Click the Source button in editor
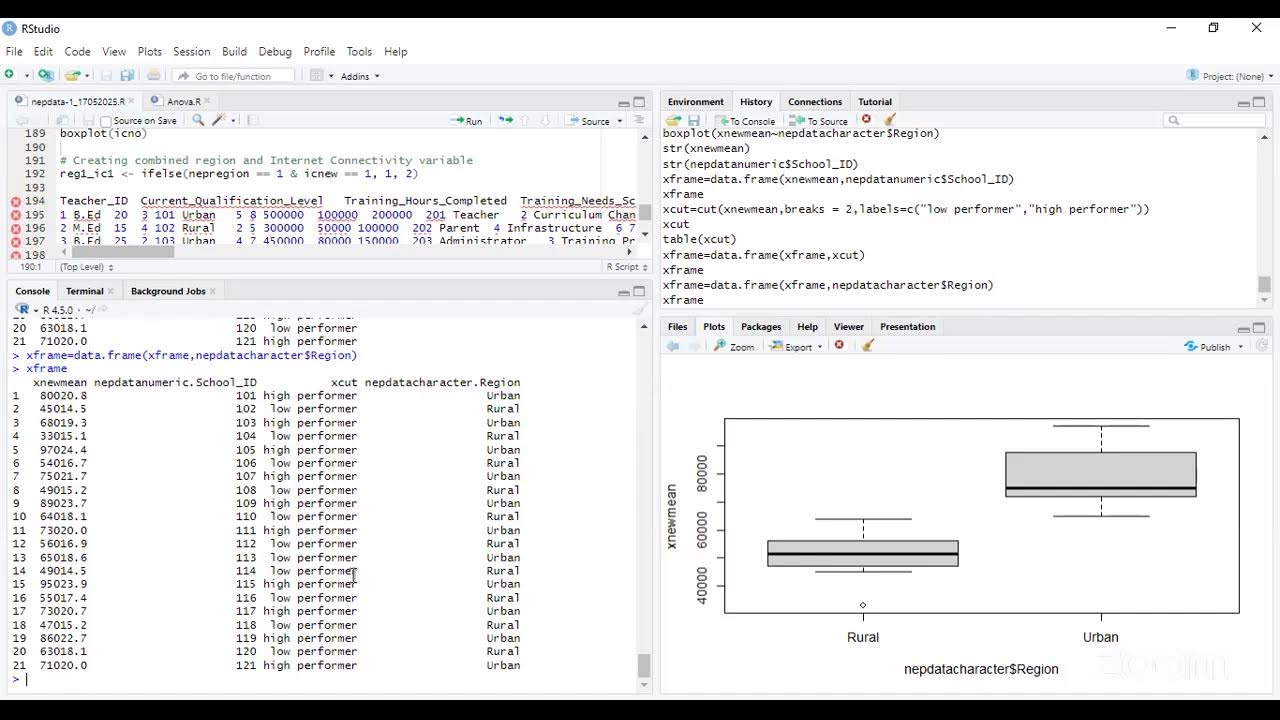Screen dimensions: 1280x720 [x=588, y=121]
